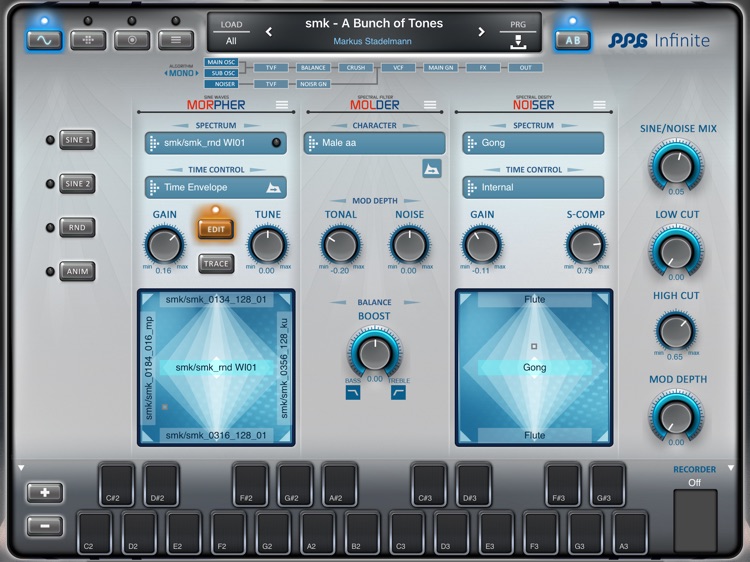Click the Morpher GAIN knob
750x562 pixels.
(164, 245)
